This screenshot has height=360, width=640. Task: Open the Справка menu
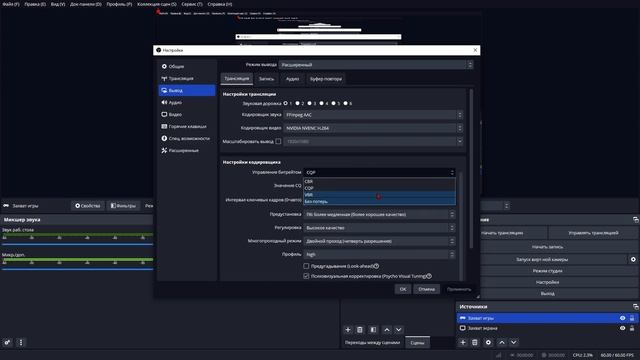coord(220,4)
